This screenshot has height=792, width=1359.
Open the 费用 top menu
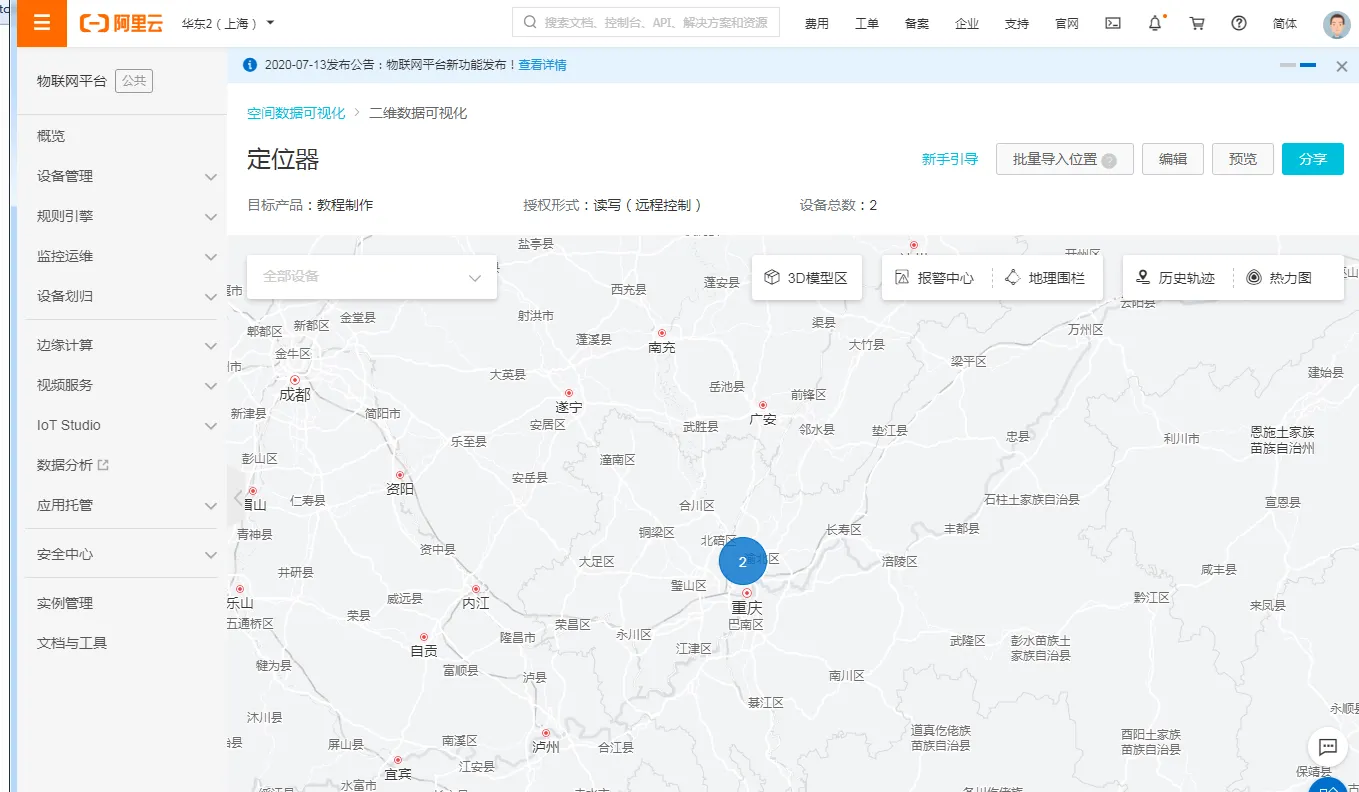click(817, 23)
